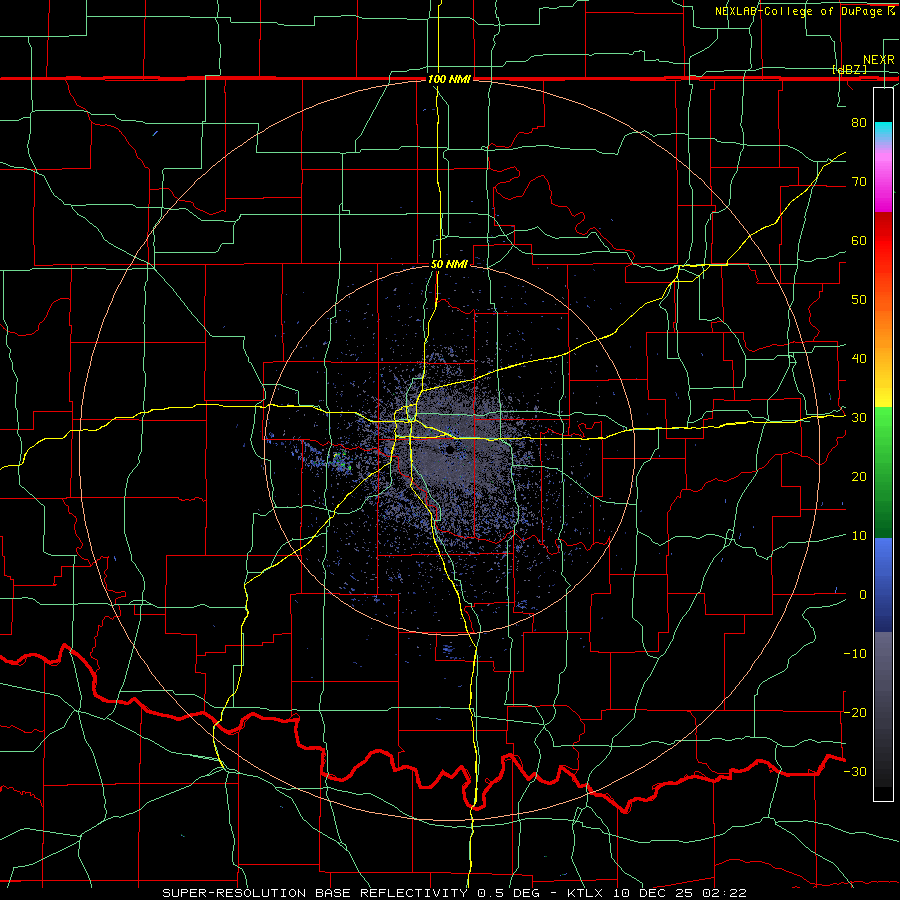Click the 50 NMI range ring label
This screenshot has width=900, height=900.
(x=449, y=265)
